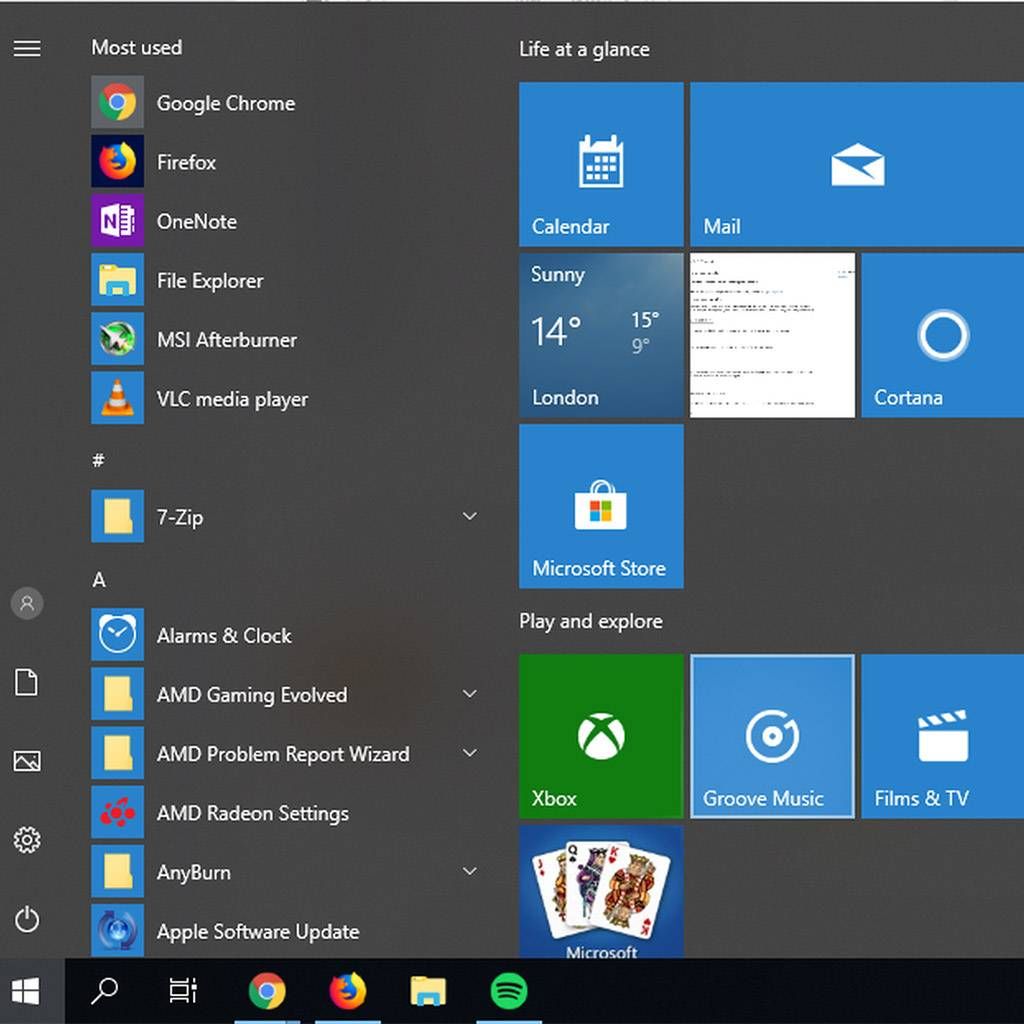This screenshot has height=1024, width=1024.
Task: Expand the 7-Zip folder
Action: [469, 517]
